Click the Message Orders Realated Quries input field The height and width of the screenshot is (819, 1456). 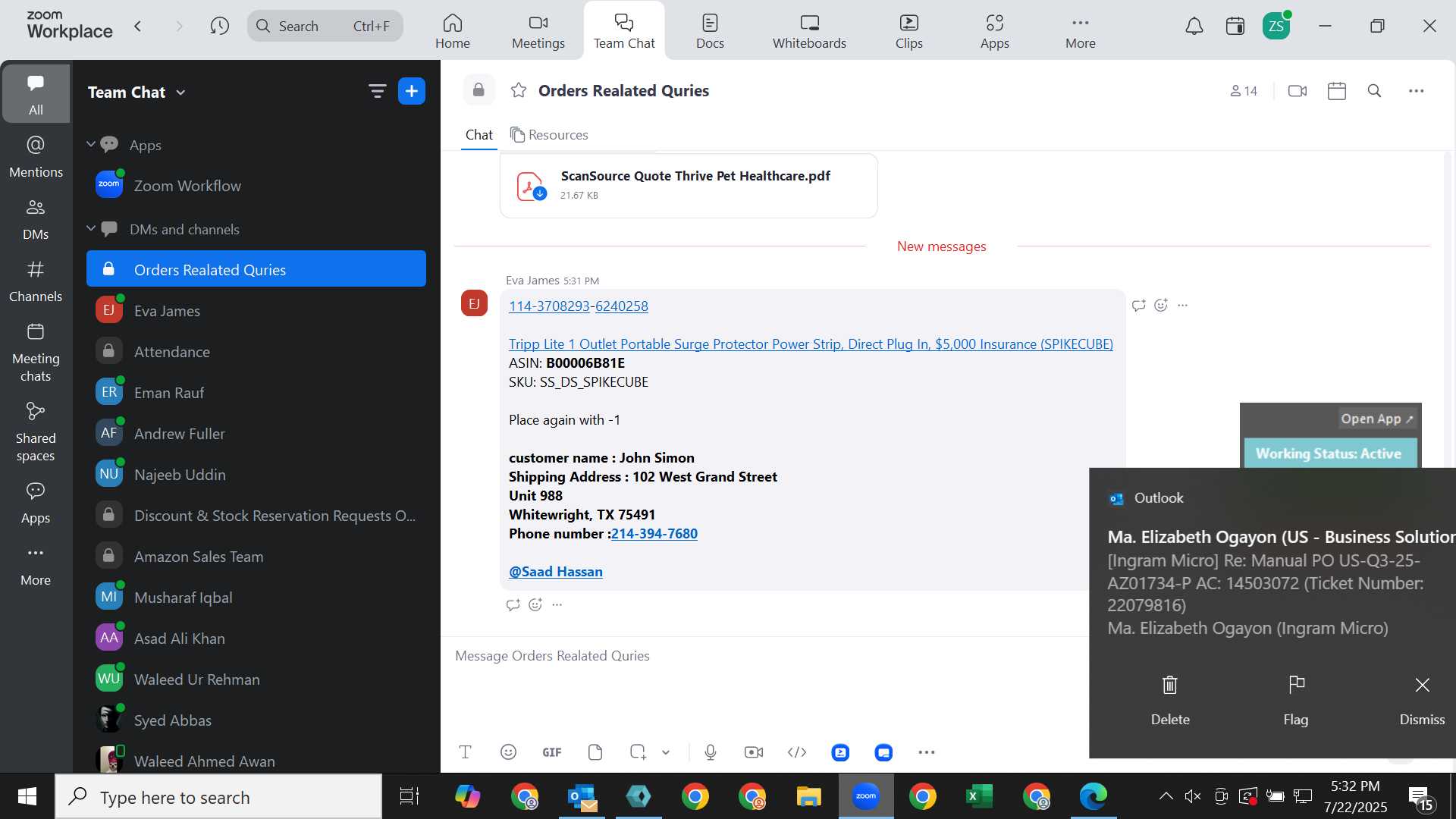click(x=766, y=656)
